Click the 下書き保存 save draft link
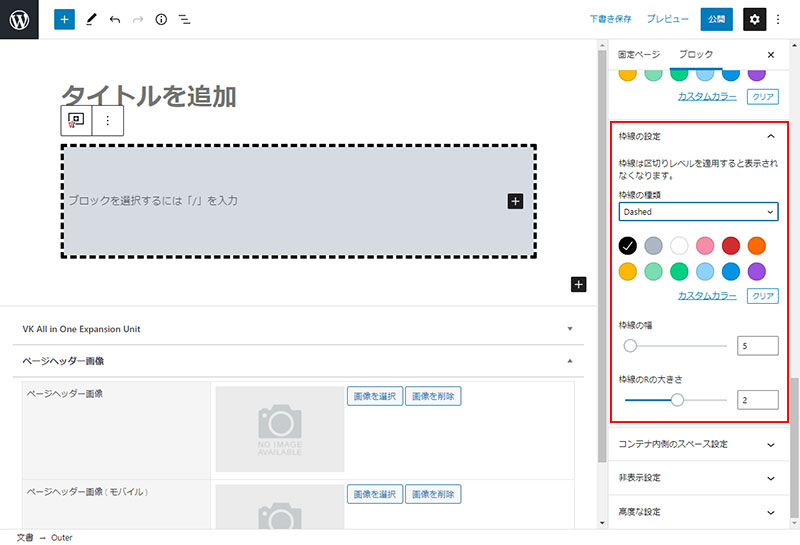Screen dimensions: 800x545 [x=610, y=19]
